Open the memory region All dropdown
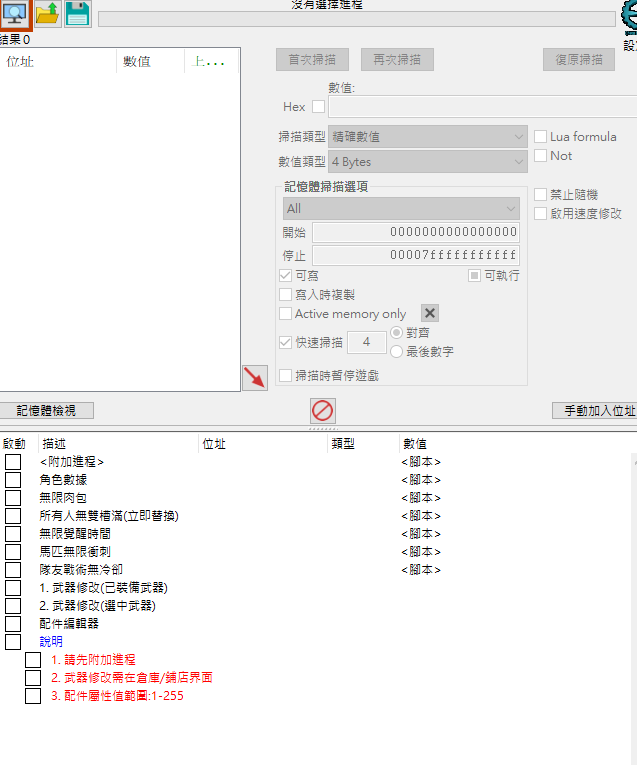Viewport: 637px width, 765px height. [x=401, y=209]
